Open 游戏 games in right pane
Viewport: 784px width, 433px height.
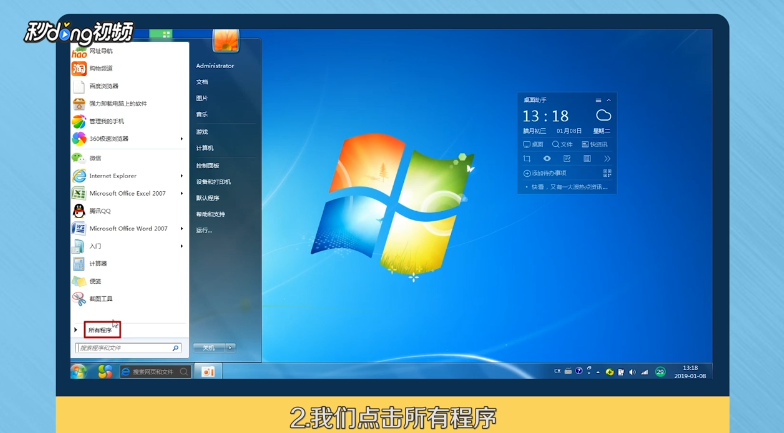(202, 132)
